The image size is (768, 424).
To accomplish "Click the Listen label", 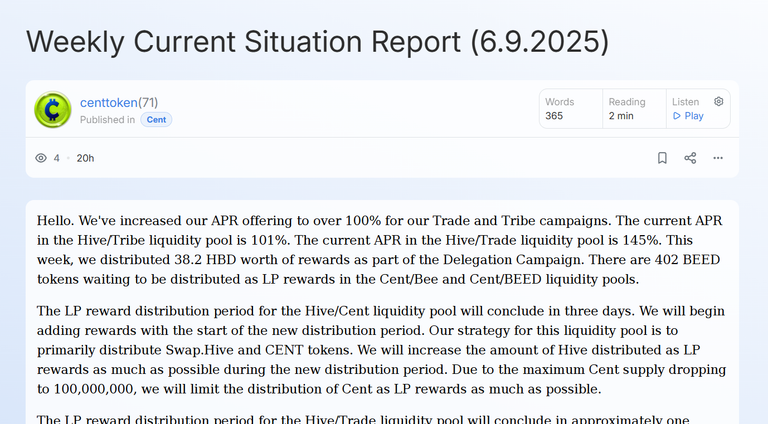I will pyautogui.click(x=685, y=102).
